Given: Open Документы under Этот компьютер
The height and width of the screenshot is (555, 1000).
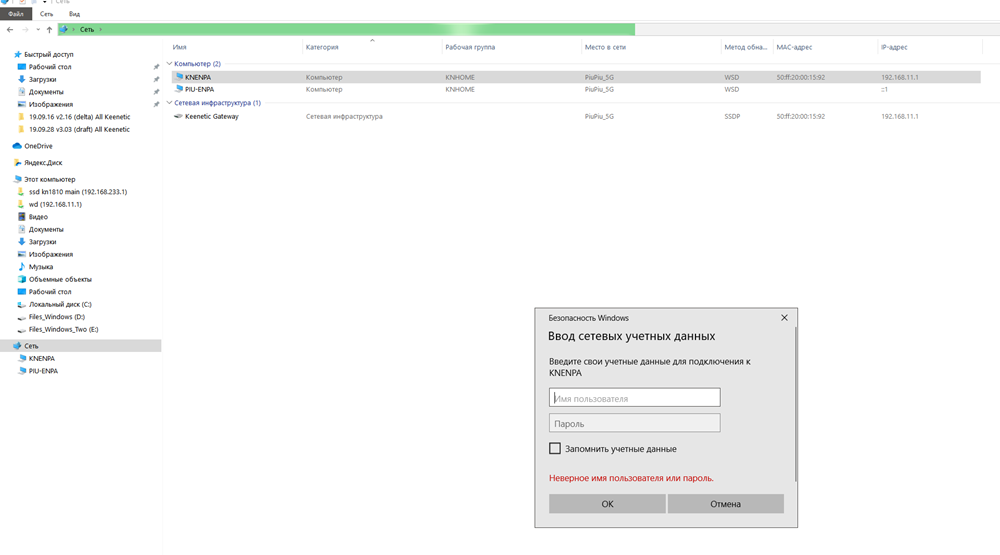Looking at the screenshot, I should (45, 229).
